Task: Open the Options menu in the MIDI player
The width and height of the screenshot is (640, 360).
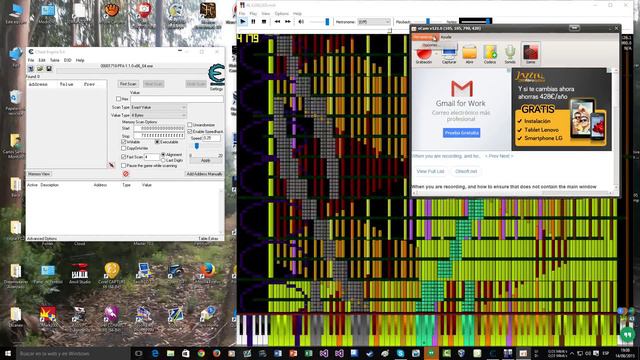Action: (281, 13)
